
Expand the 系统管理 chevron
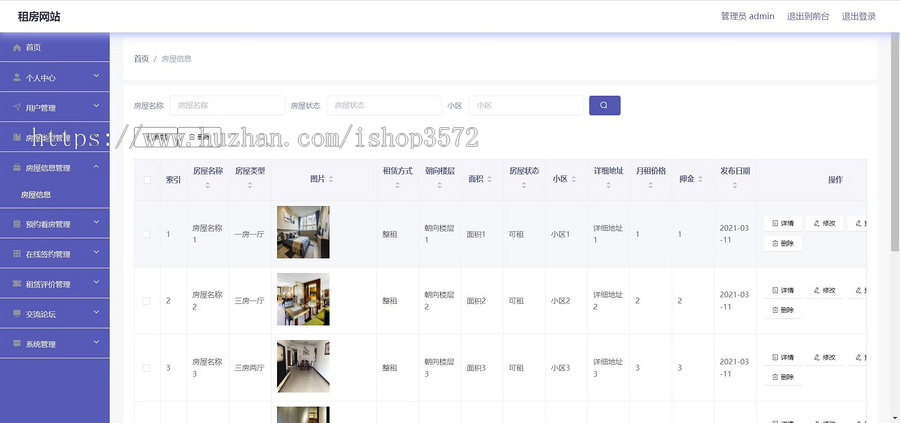click(x=96, y=342)
